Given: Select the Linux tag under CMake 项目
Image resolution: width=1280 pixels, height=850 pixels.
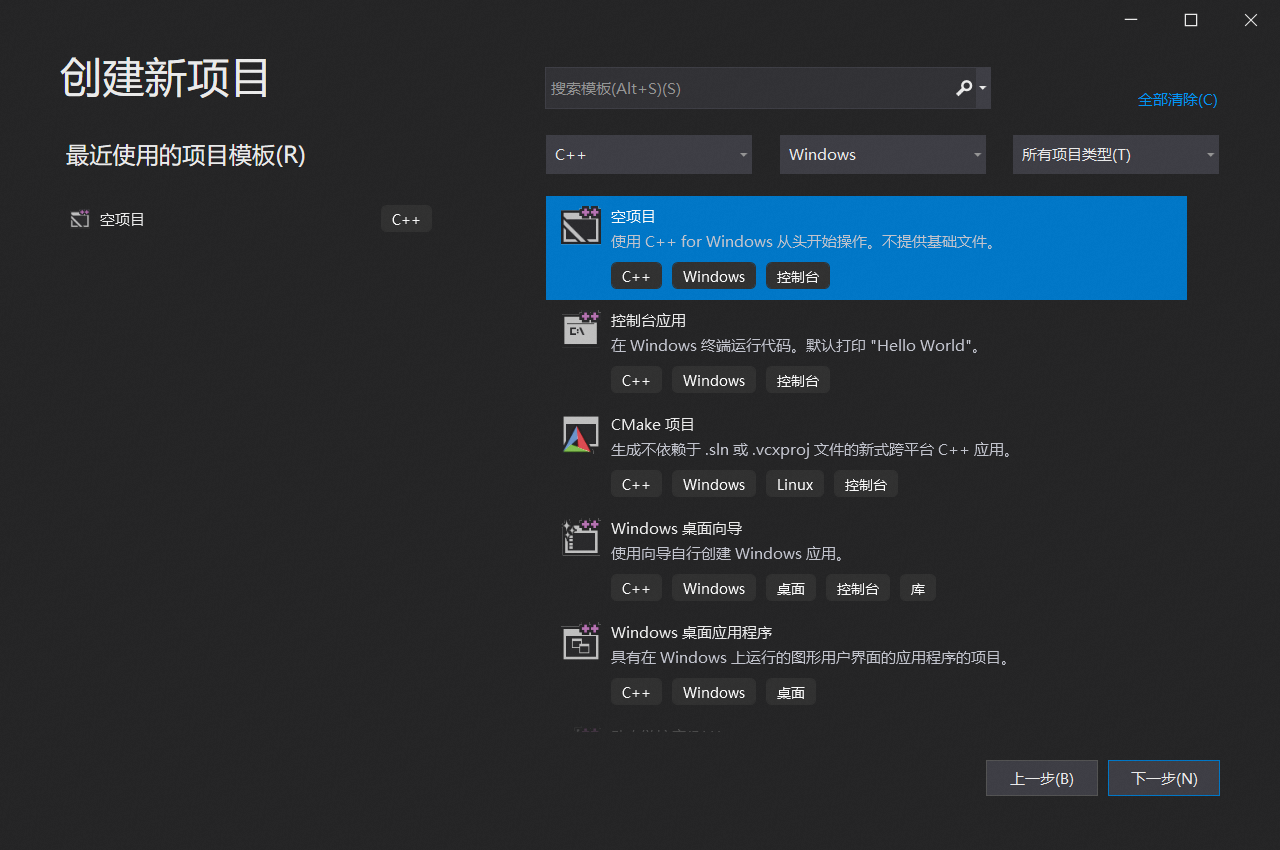Looking at the screenshot, I should [x=794, y=484].
